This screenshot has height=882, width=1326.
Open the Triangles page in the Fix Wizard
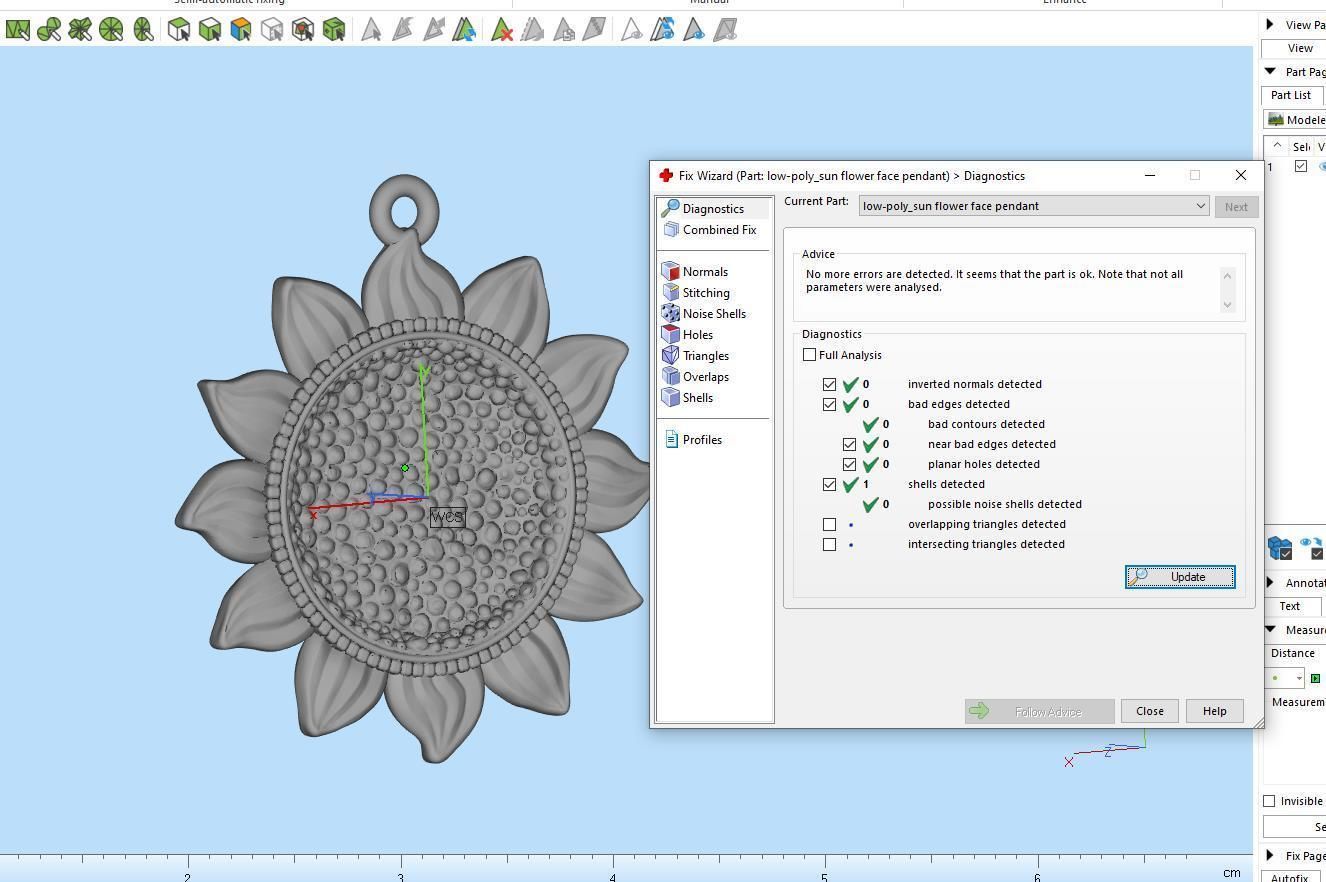tap(695, 356)
